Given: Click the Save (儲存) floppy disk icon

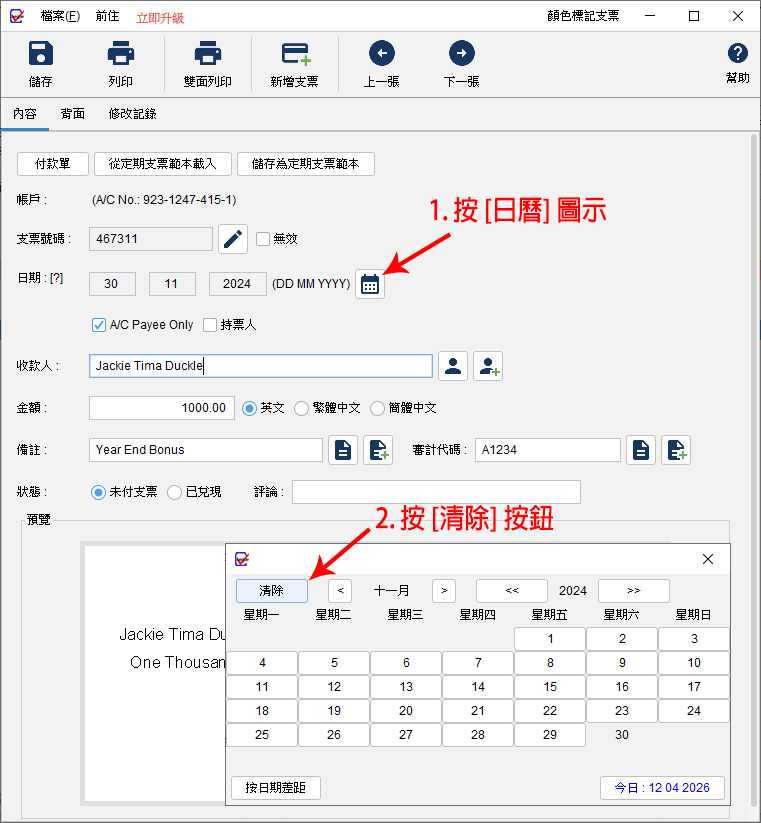Looking at the screenshot, I should 40,54.
